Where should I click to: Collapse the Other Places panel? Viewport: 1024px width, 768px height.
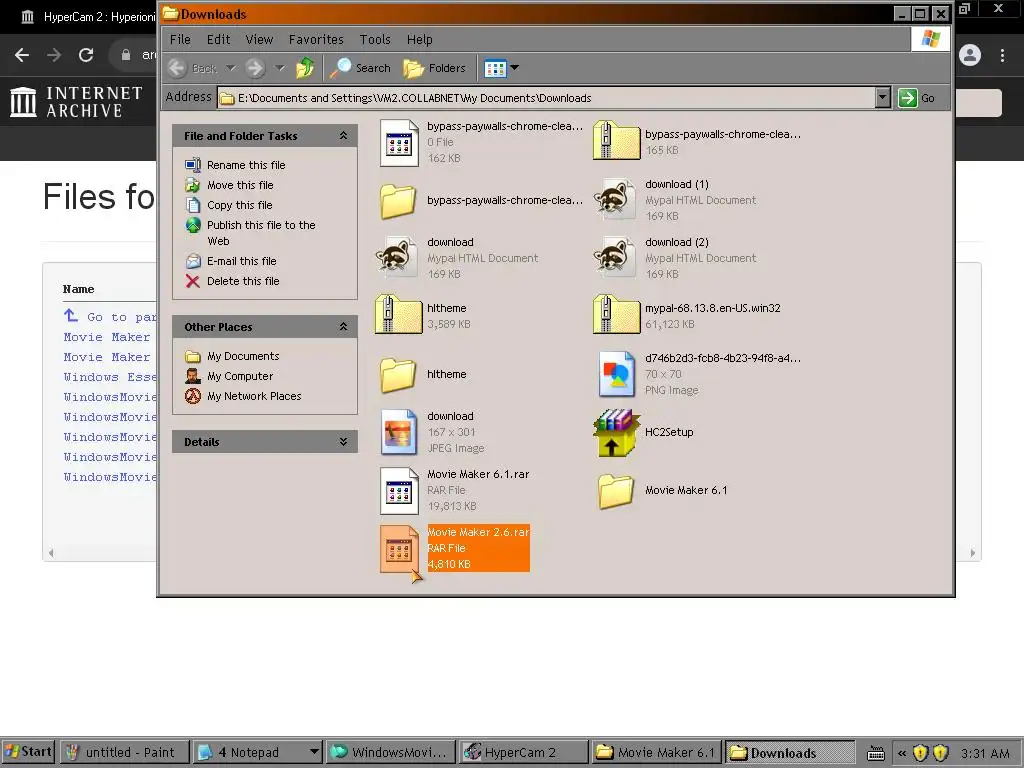tap(344, 327)
